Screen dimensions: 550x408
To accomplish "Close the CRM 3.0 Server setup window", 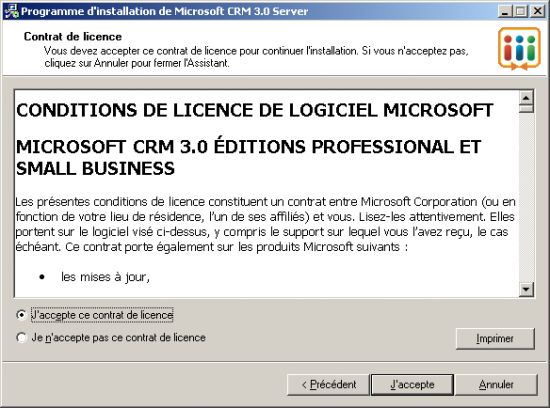I will point(537,11).
